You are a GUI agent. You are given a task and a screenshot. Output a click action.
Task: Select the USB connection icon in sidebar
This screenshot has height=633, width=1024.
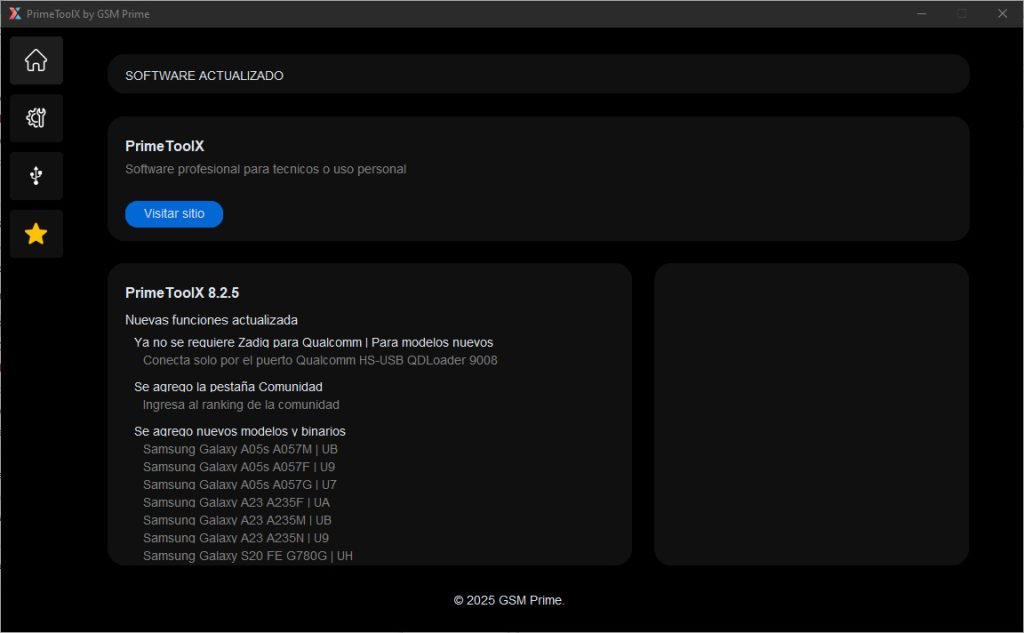point(36,176)
